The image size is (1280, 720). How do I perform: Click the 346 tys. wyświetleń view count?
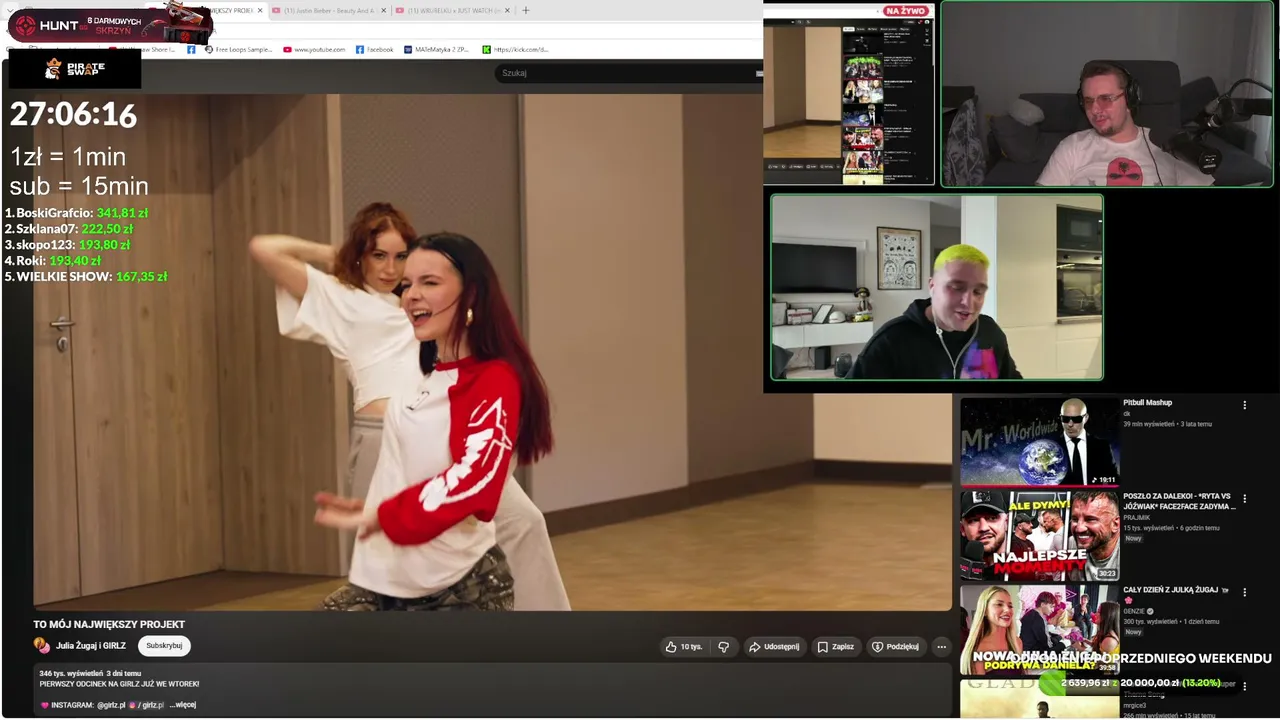(70, 674)
